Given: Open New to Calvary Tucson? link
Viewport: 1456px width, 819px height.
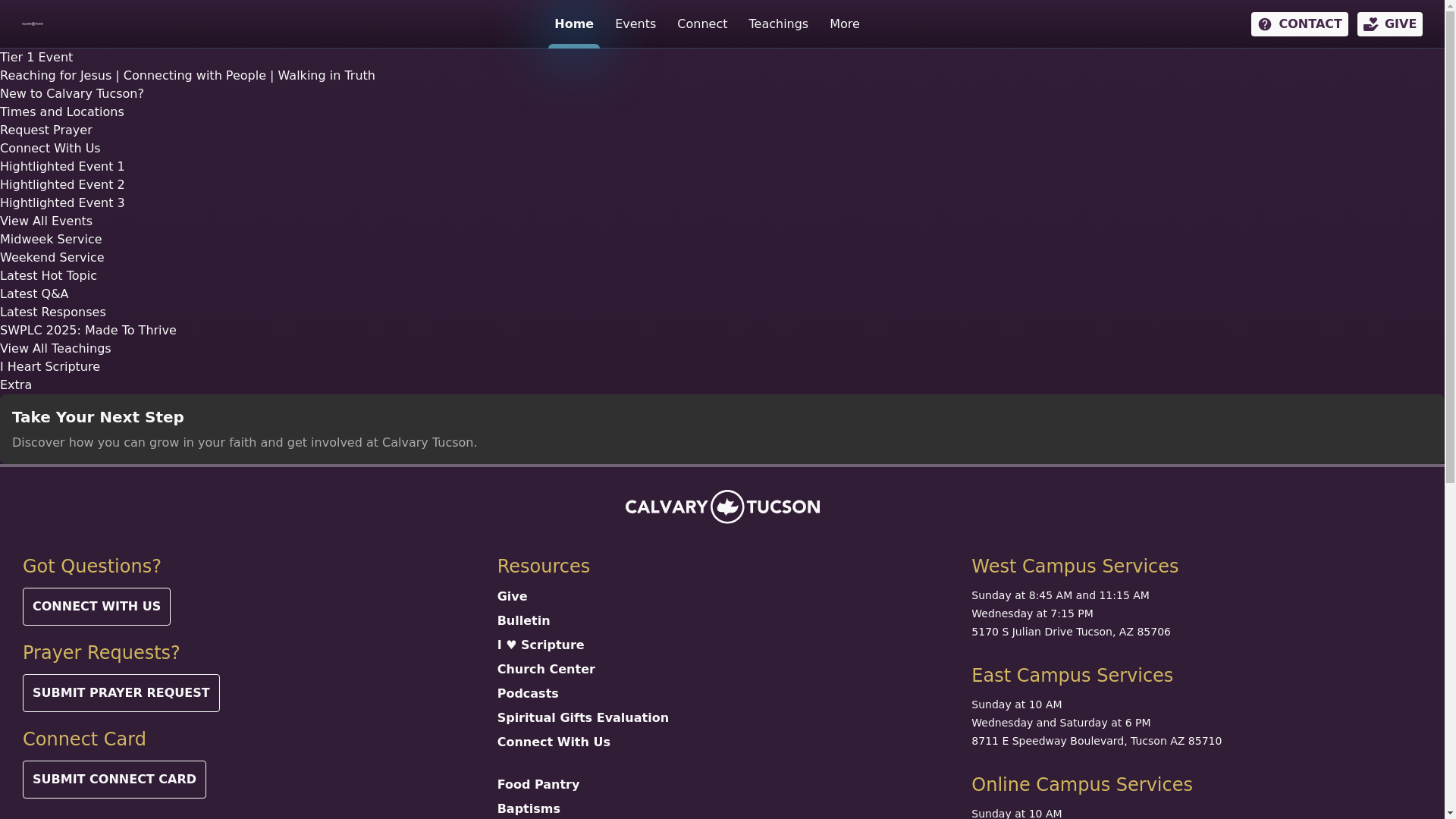Looking at the screenshot, I should (72, 94).
